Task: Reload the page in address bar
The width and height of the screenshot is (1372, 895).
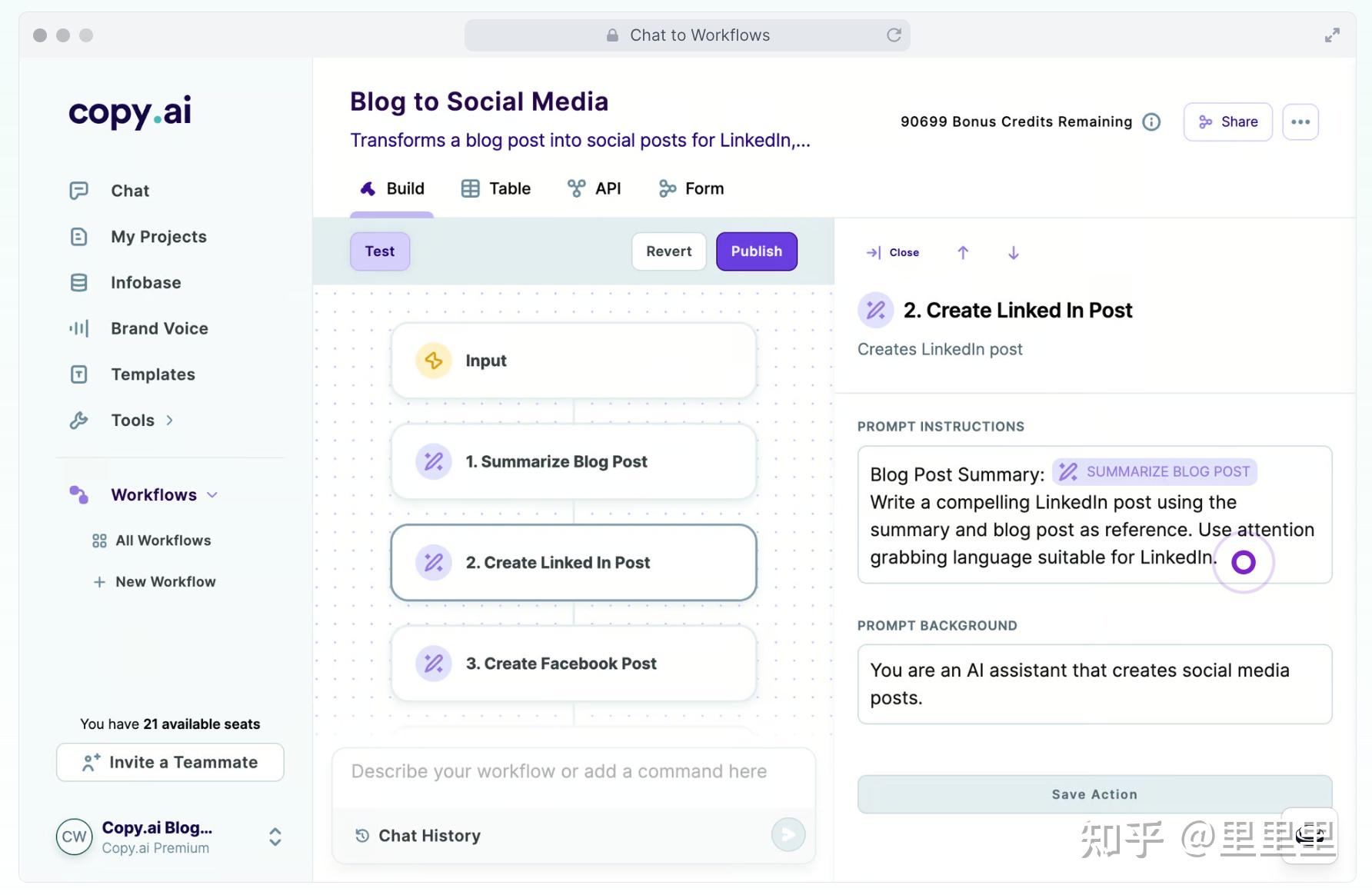Action: click(894, 35)
